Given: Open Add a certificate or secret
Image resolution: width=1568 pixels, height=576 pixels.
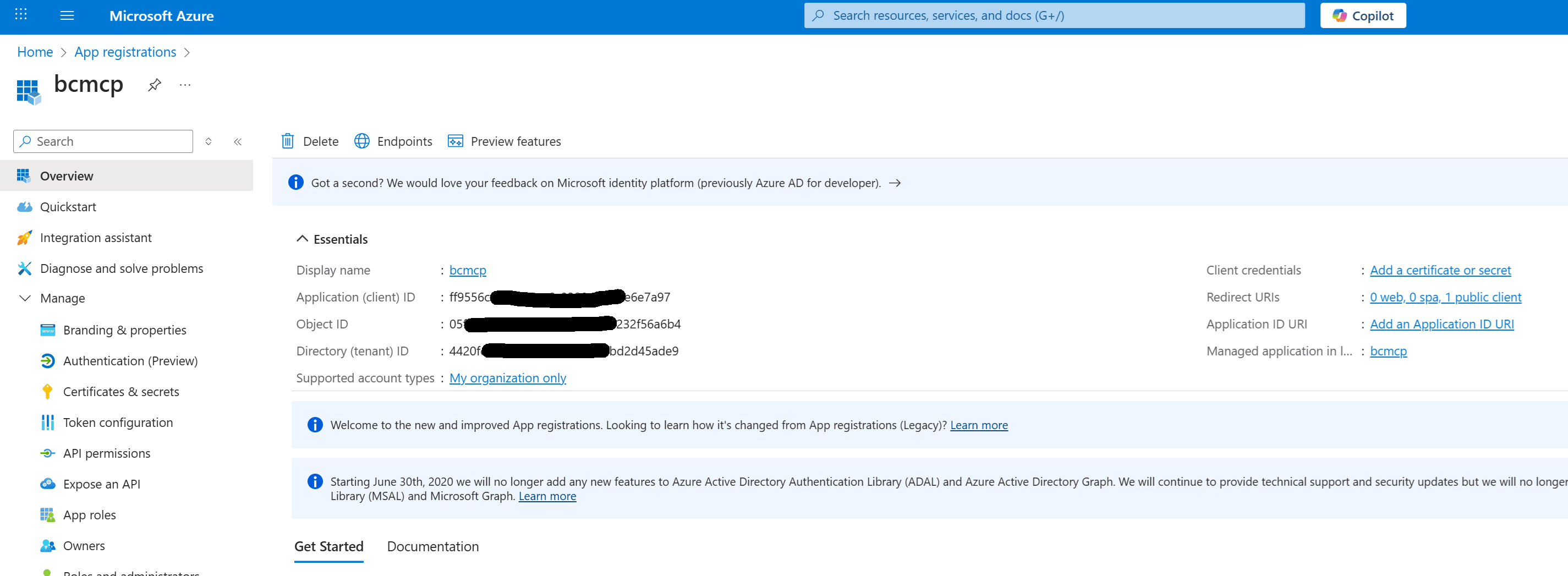Looking at the screenshot, I should click(x=1441, y=270).
